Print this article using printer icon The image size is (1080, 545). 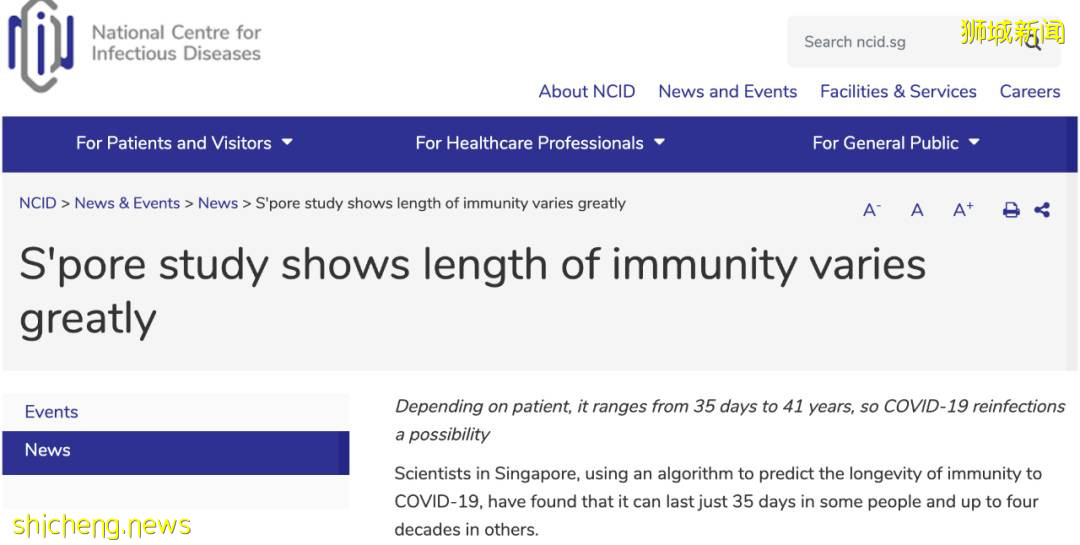click(1011, 210)
